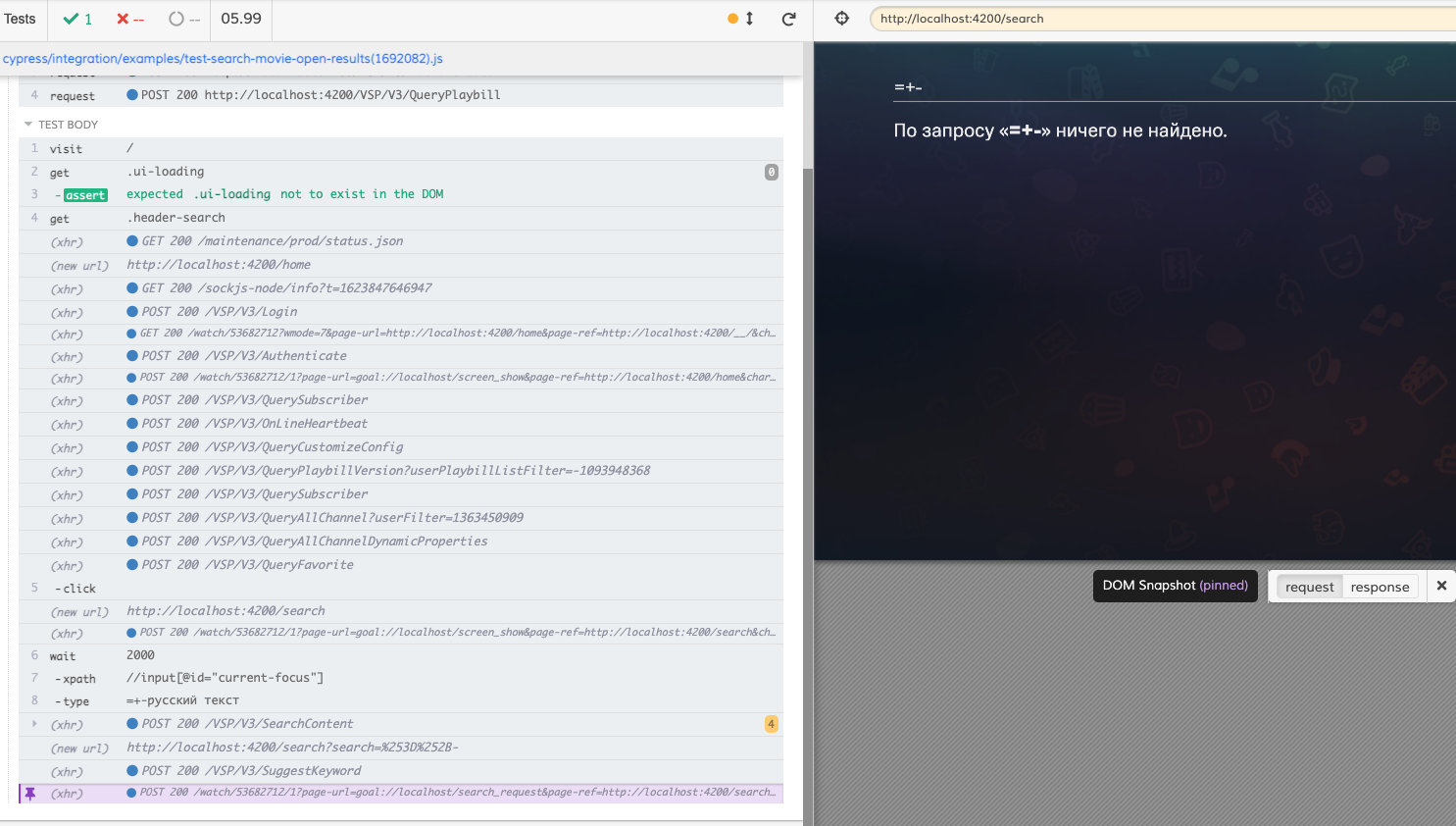
Task: Click the red failed tests X icon
Action: (x=124, y=20)
